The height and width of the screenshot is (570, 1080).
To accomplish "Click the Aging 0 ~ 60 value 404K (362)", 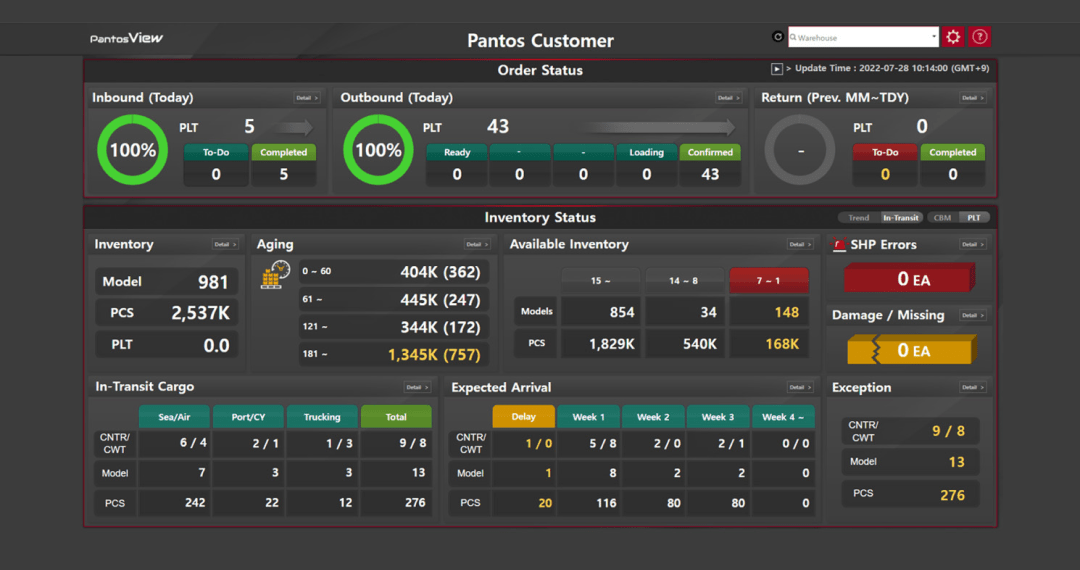I will point(440,272).
